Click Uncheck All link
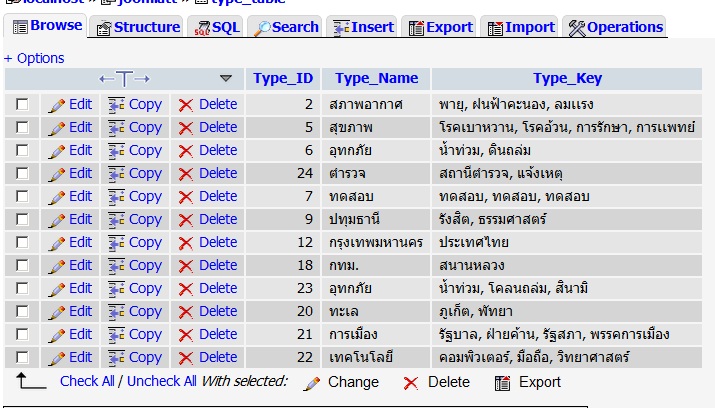The image size is (715, 408). (x=161, y=381)
